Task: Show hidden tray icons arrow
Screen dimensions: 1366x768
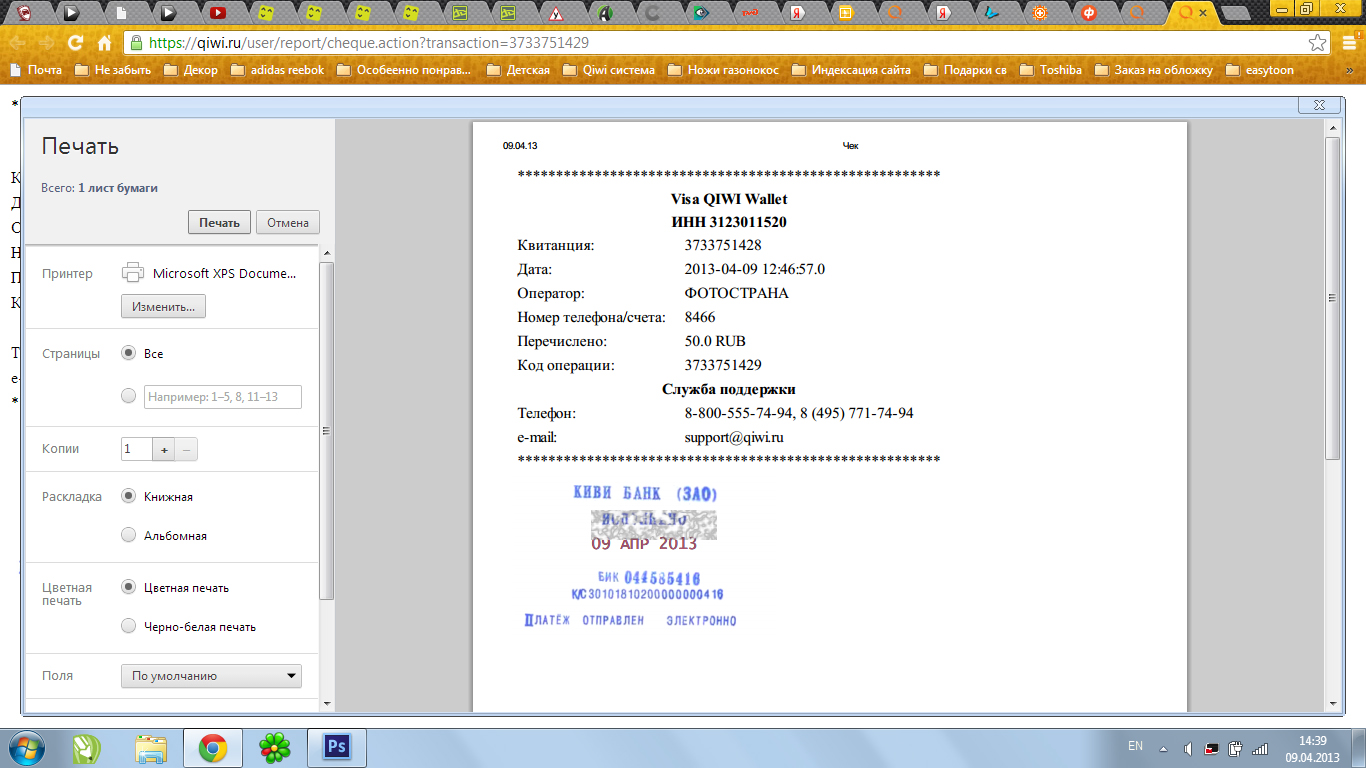Action: point(1163,747)
